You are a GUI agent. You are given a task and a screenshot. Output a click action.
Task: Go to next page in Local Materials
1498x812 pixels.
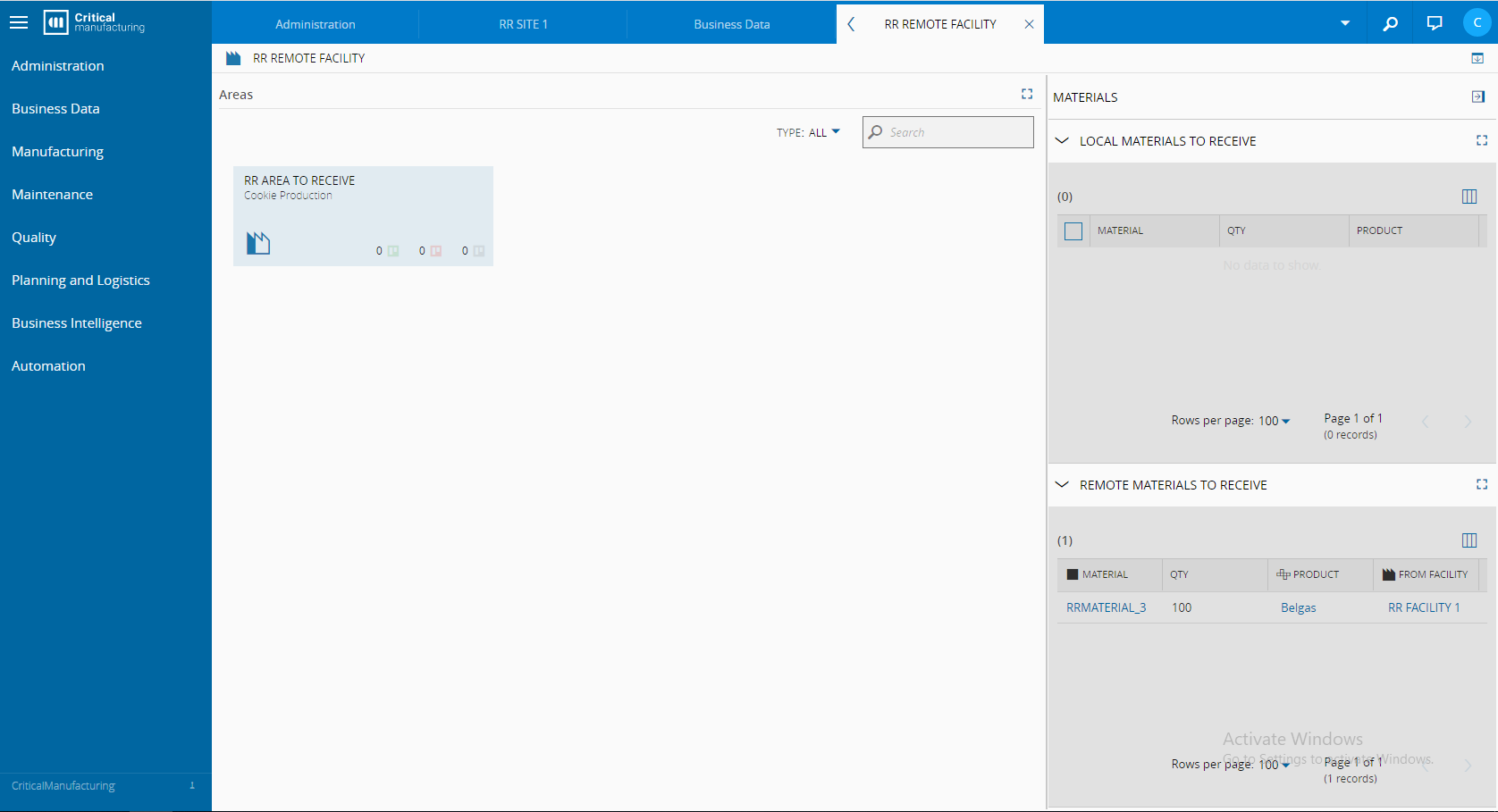click(1468, 422)
